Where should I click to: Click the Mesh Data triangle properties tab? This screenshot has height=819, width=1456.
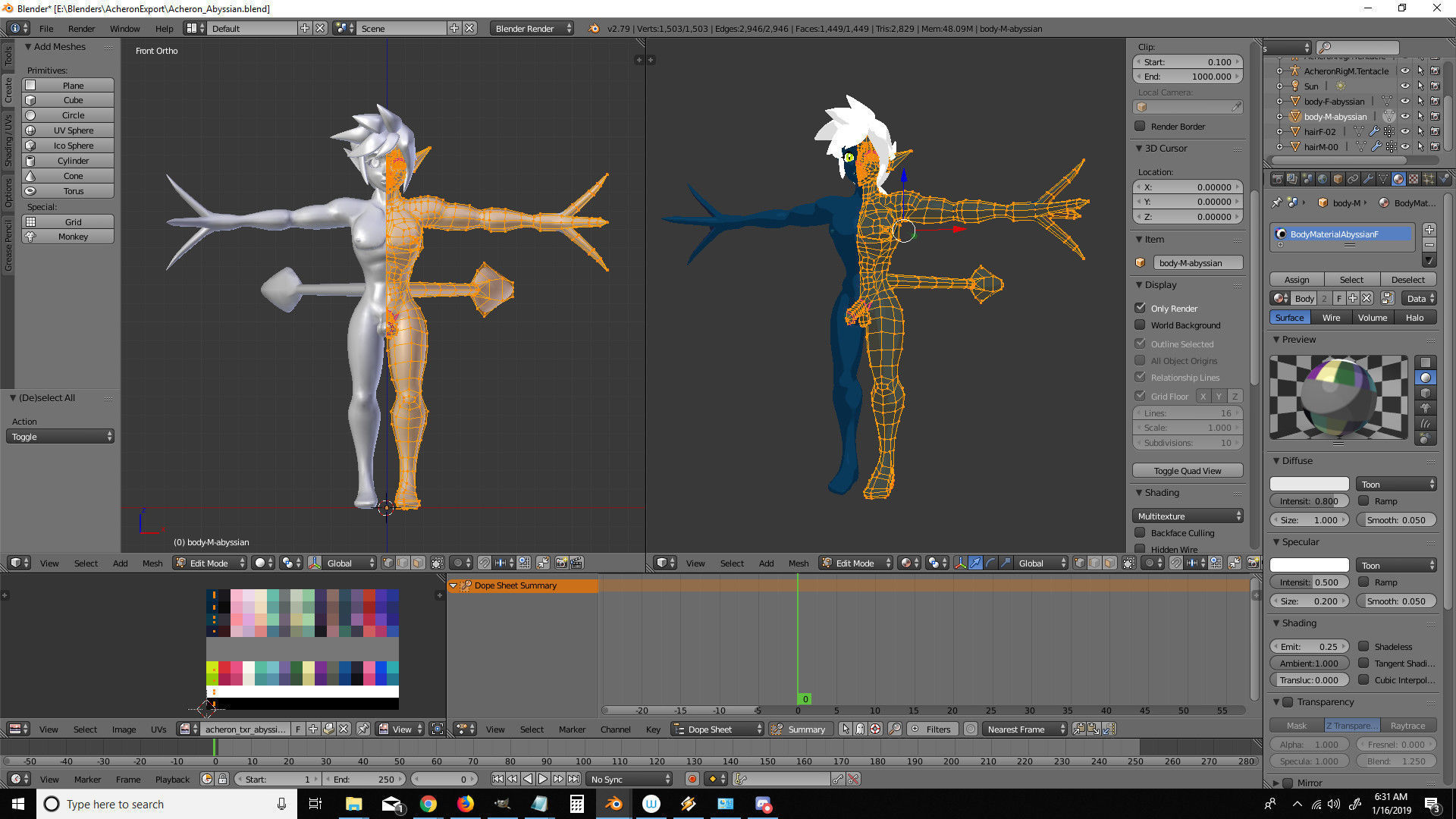(1383, 180)
